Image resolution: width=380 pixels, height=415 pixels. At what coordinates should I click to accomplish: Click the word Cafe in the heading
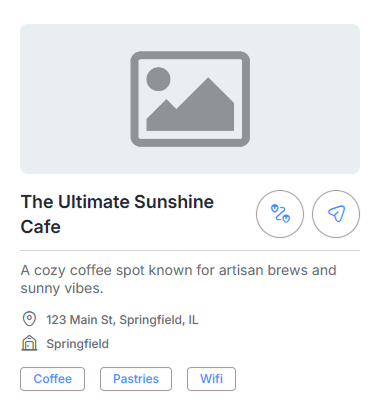coord(41,227)
